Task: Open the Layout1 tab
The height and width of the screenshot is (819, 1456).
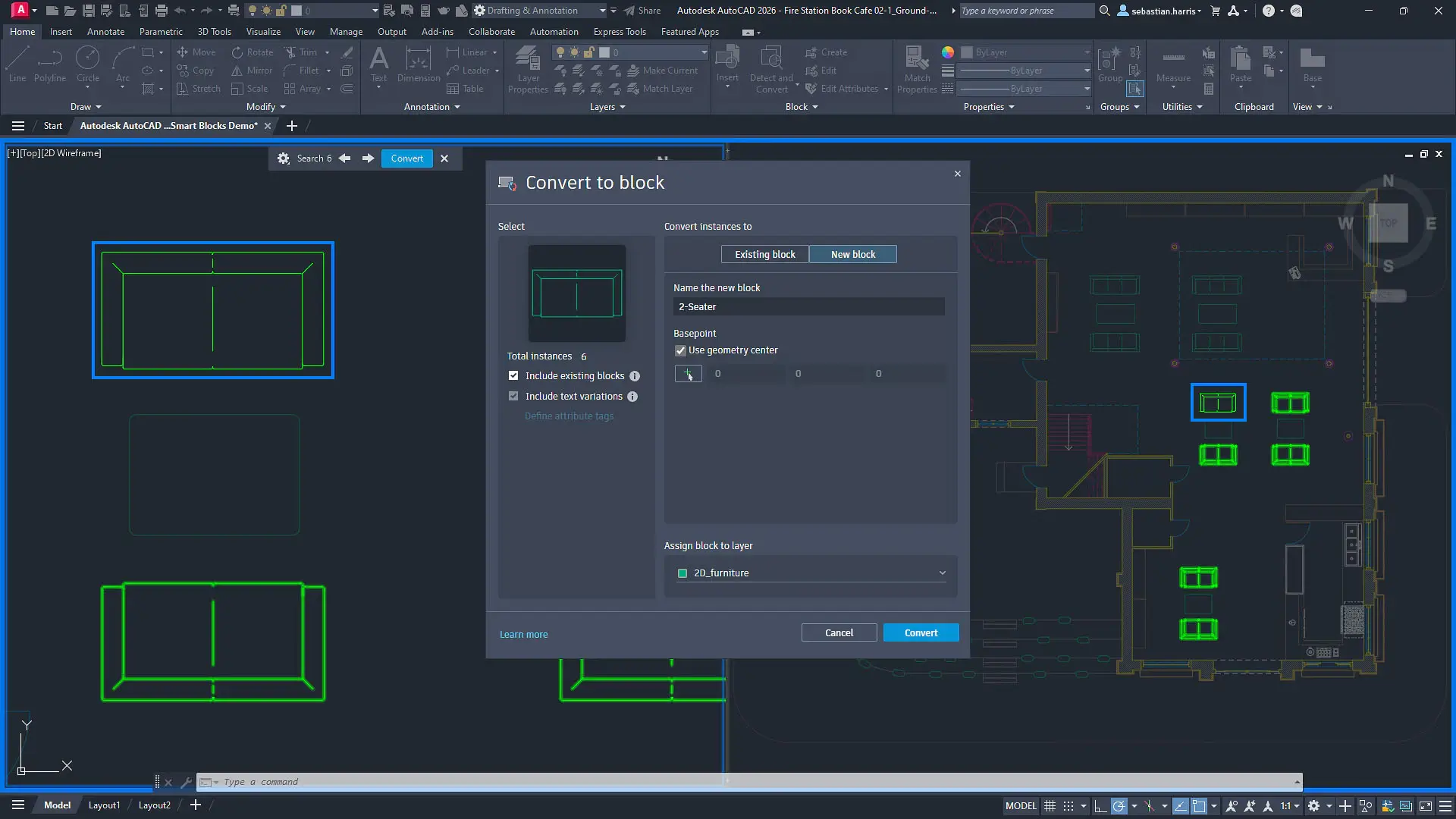Action: [104, 805]
